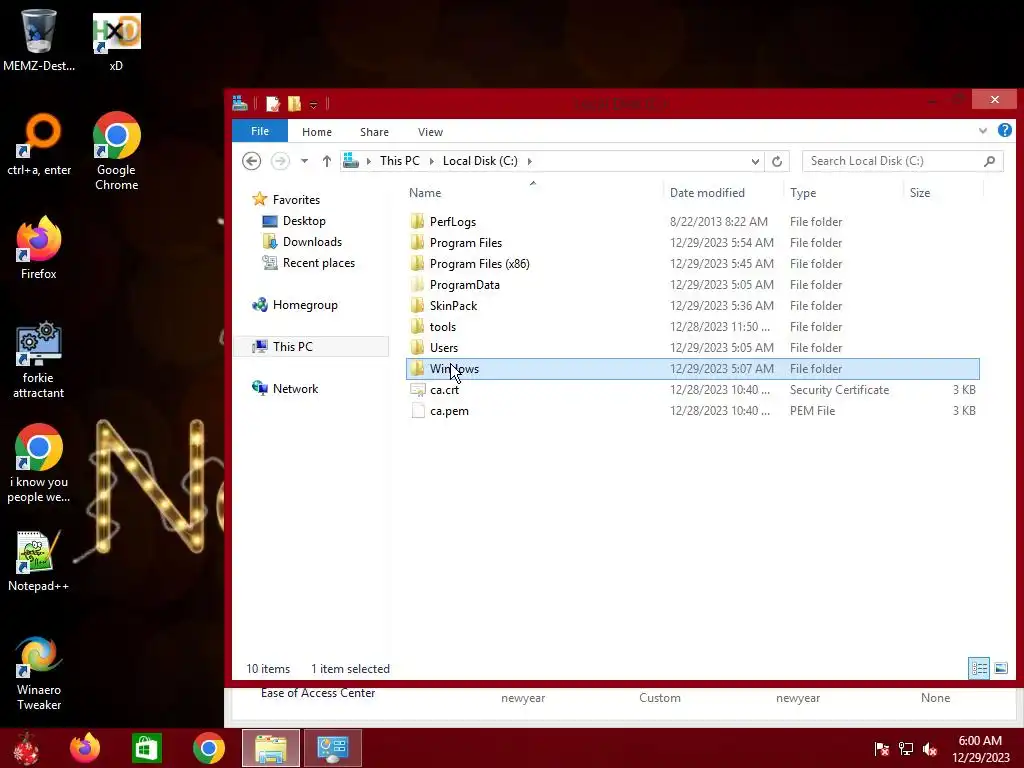Select Desktop in the navigation pane
The width and height of the screenshot is (1024, 768).
304,221
